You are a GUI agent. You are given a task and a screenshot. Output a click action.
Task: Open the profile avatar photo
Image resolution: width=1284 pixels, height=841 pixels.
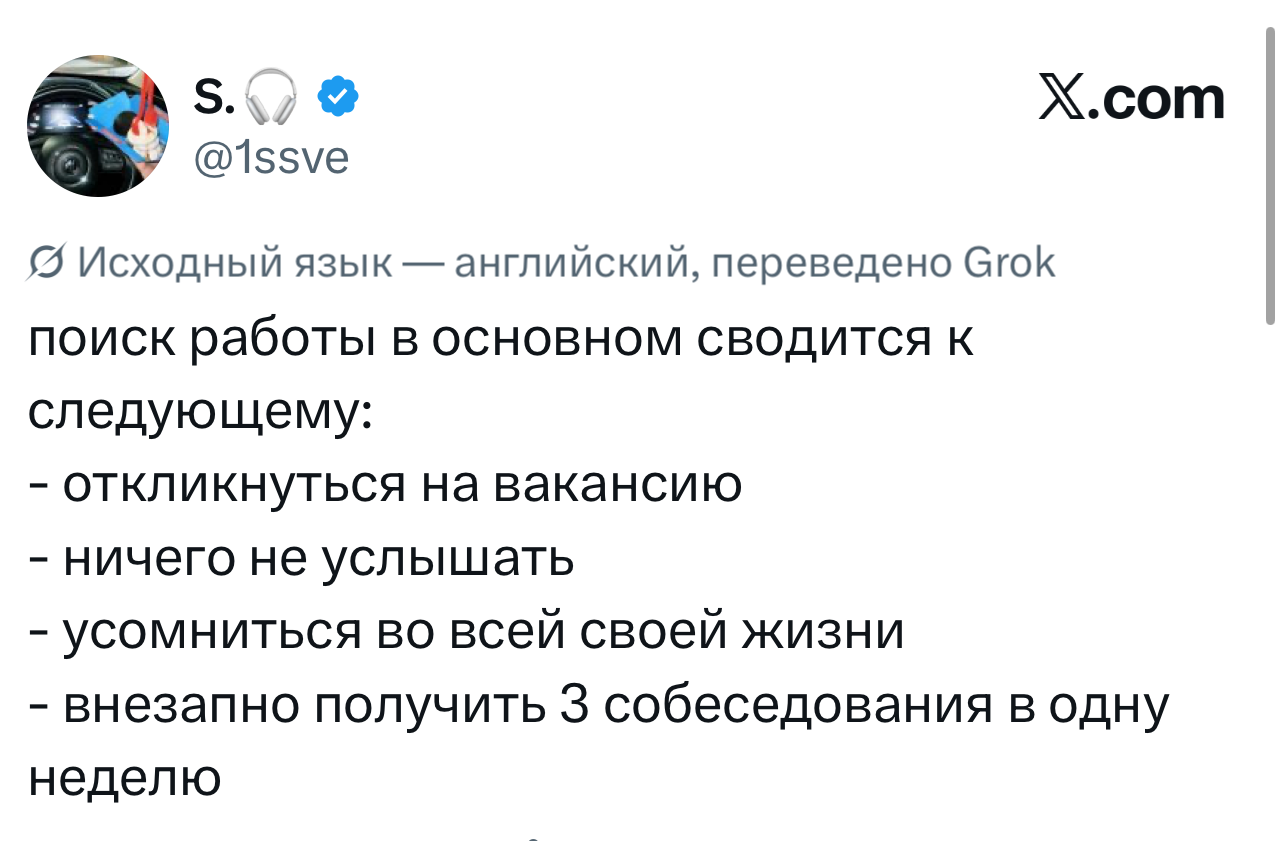98,125
